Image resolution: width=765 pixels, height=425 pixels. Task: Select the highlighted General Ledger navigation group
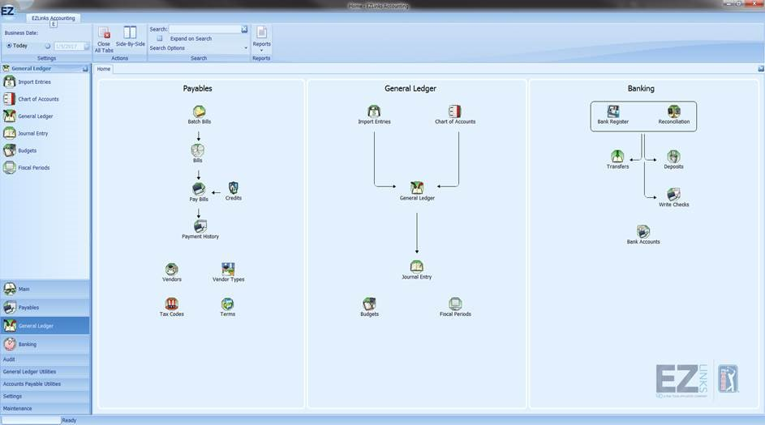45,325
